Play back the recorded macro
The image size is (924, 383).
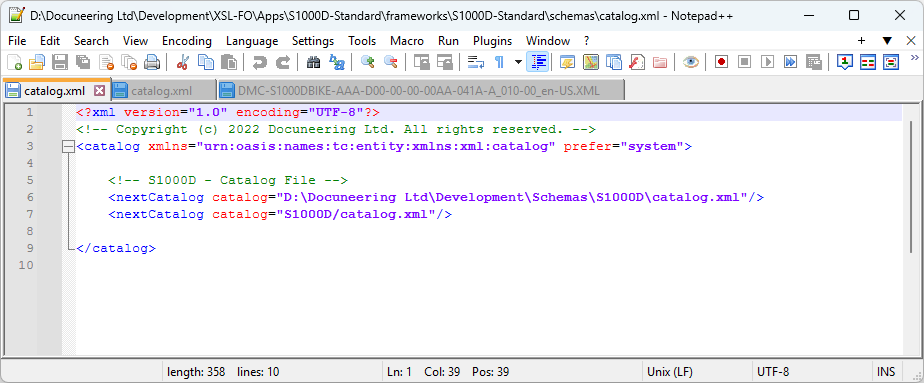point(767,62)
